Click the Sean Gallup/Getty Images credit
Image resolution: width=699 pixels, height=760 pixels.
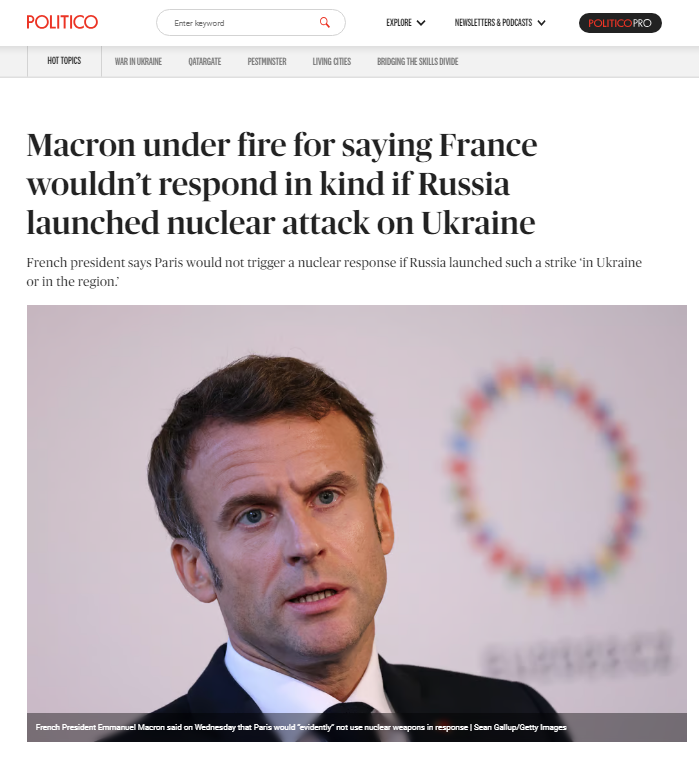click(520, 727)
